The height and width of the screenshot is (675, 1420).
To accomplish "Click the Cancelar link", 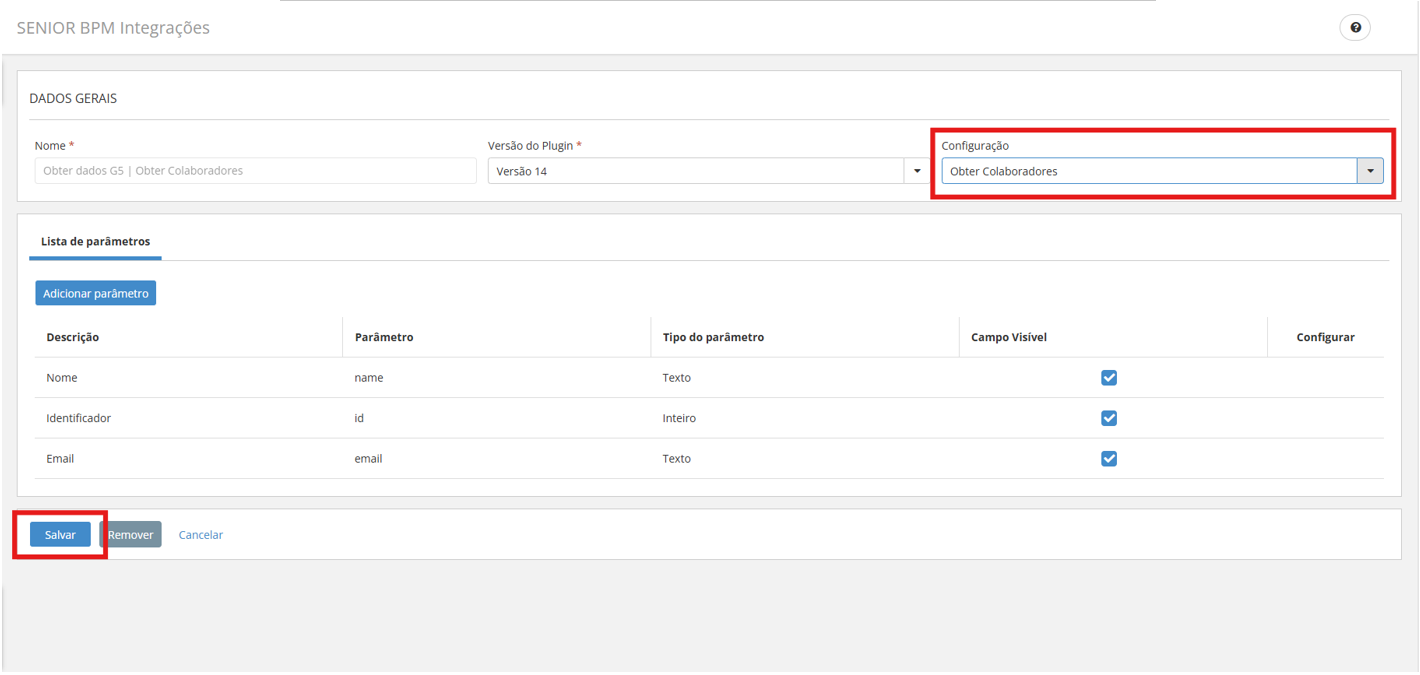I will click(201, 535).
